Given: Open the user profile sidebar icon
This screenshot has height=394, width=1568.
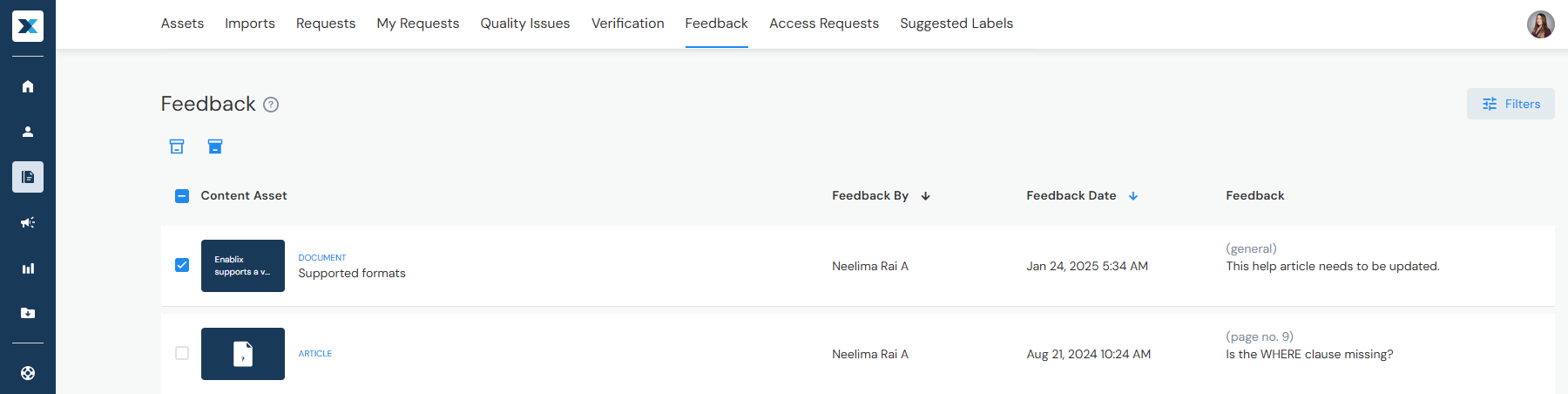Looking at the screenshot, I should tap(28, 132).
